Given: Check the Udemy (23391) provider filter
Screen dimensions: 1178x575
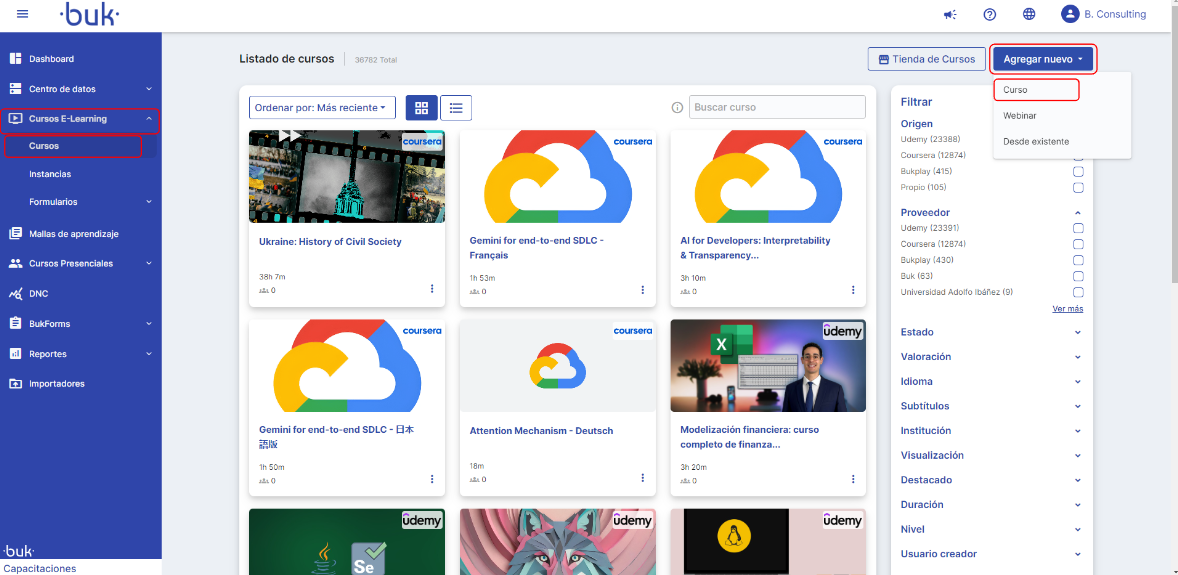Looking at the screenshot, I should [1078, 228].
